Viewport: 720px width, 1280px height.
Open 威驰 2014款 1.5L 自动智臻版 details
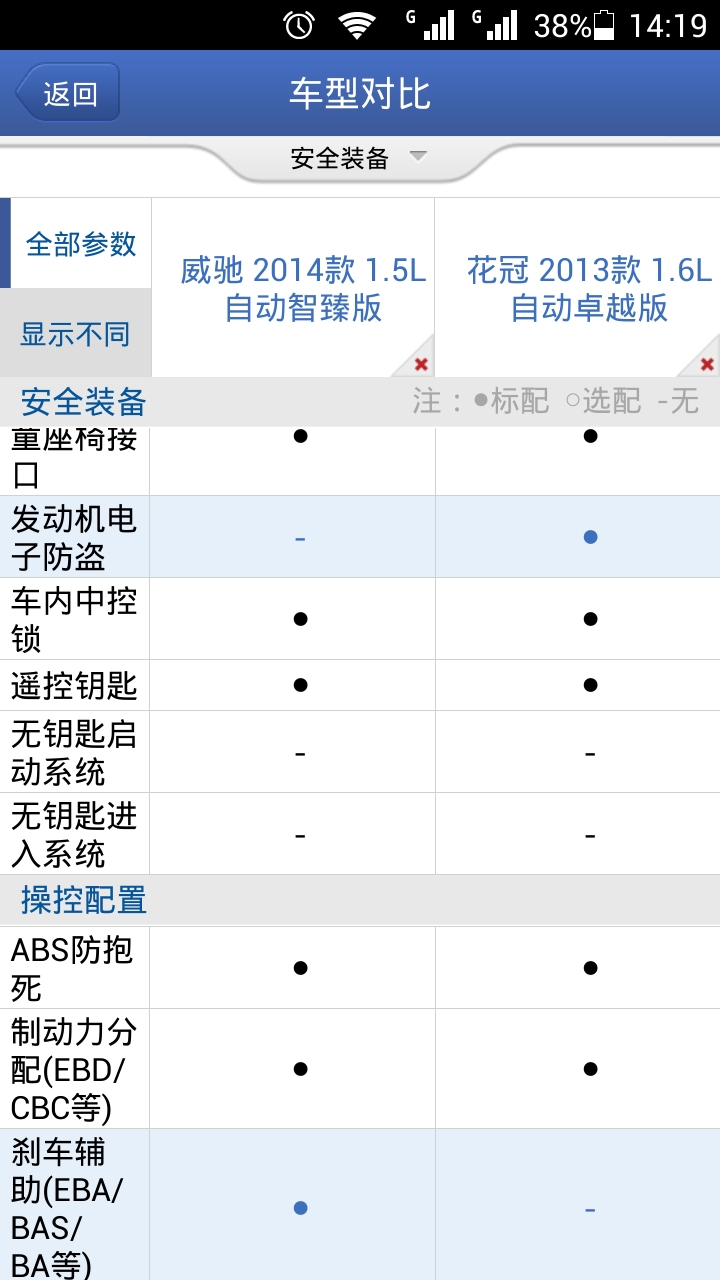(303, 288)
